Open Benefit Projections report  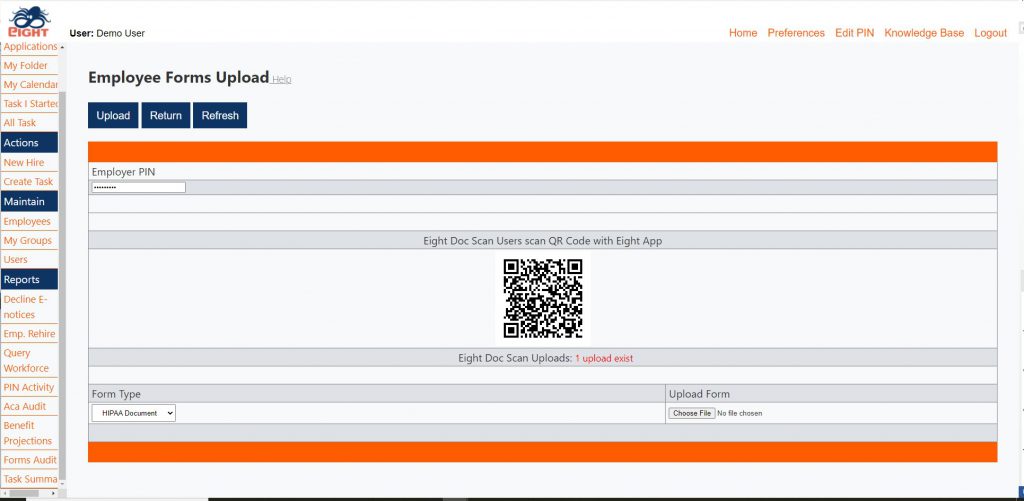click(27, 432)
